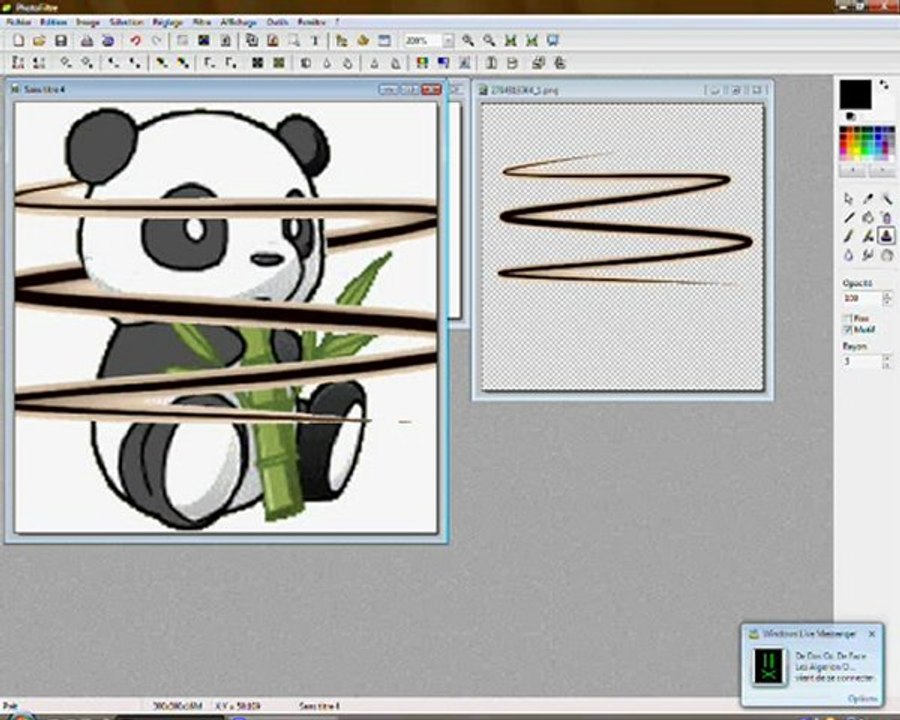This screenshot has width=900, height=720.
Task: Apply auto contrast from second toolbar
Action: (39, 63)
